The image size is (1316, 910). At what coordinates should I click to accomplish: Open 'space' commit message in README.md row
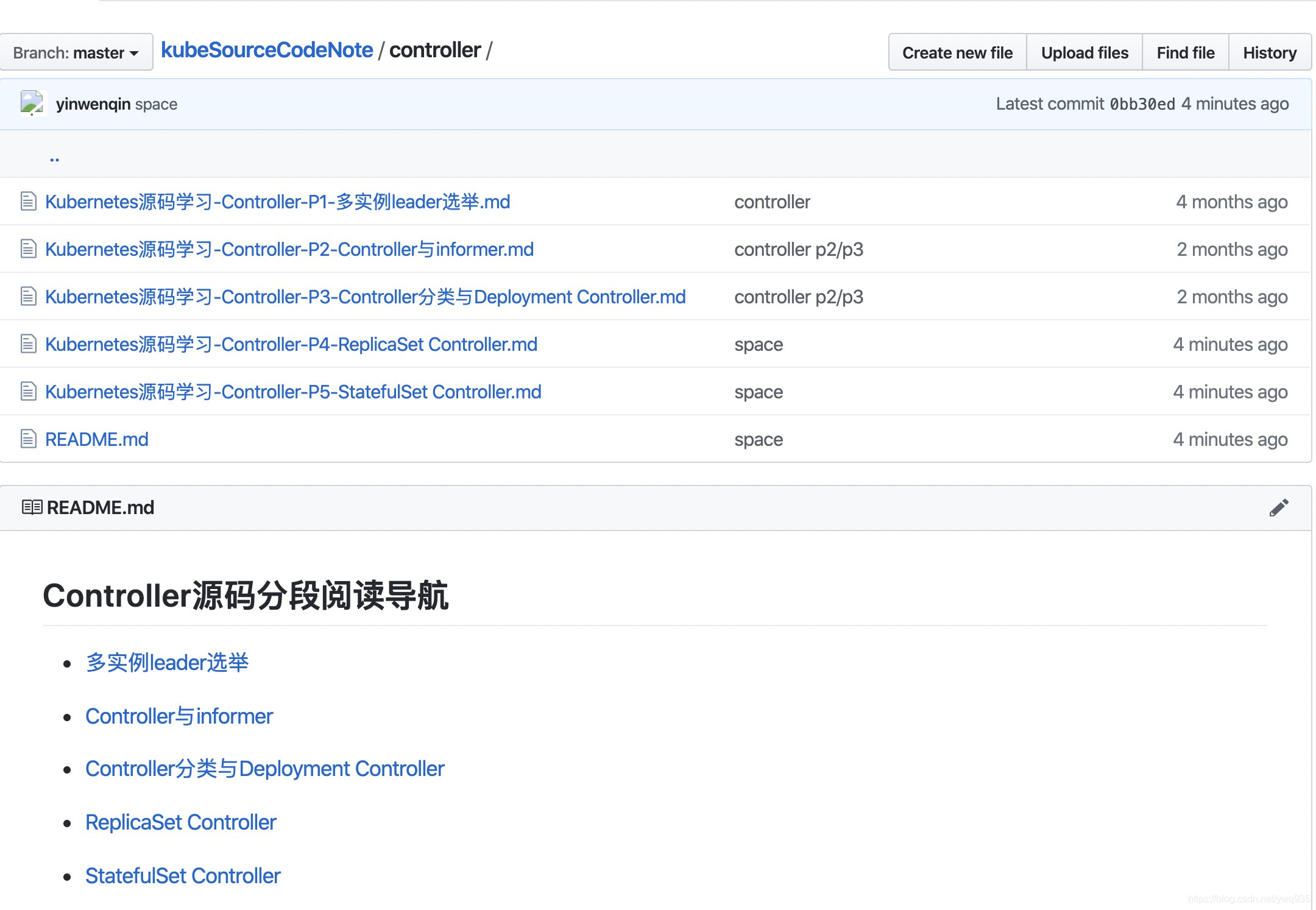click(x=759, y=440)
